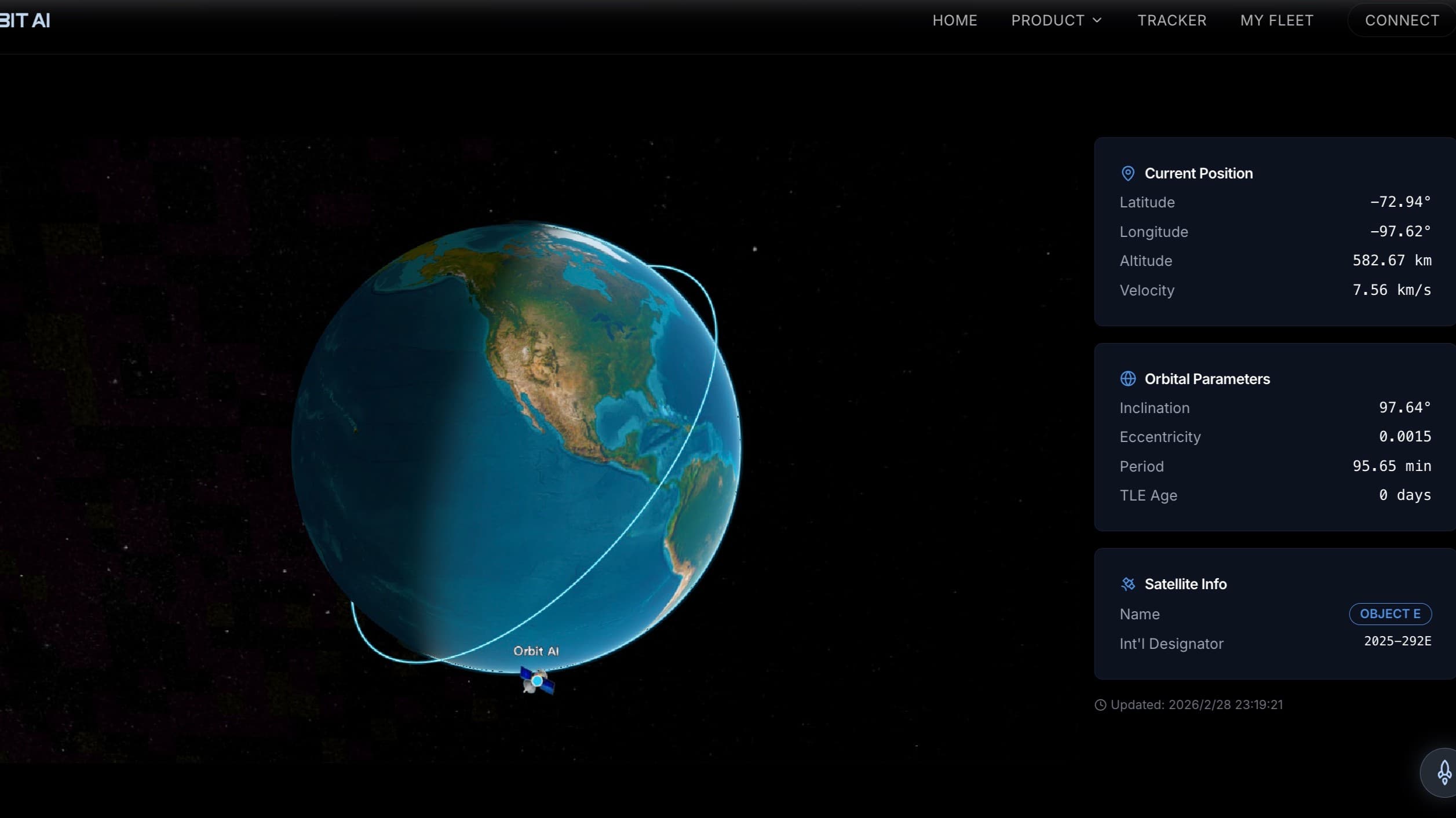Click the rocket floating button

point(1444,772)
